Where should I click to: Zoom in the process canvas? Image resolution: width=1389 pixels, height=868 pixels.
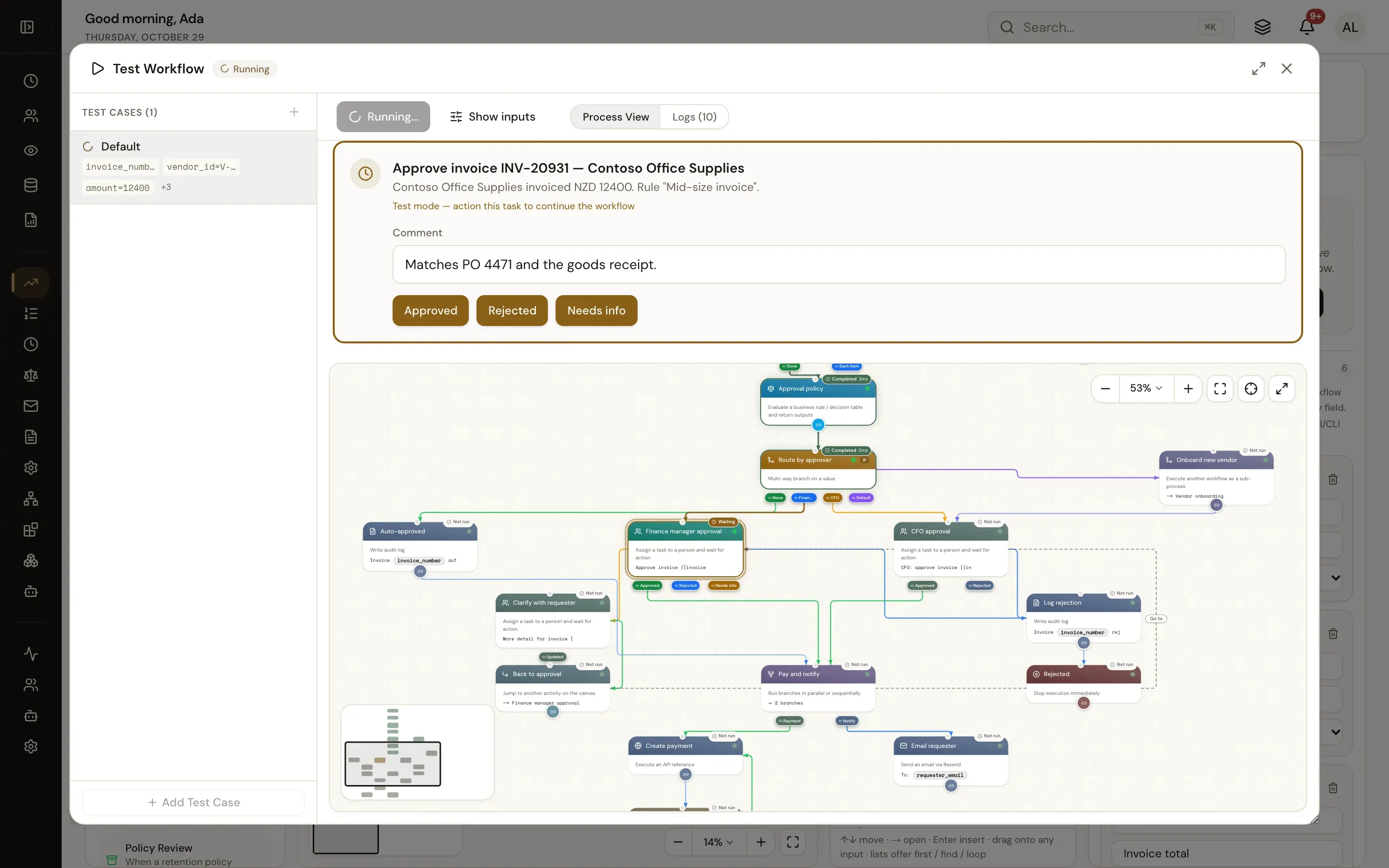coord(1188,389)
